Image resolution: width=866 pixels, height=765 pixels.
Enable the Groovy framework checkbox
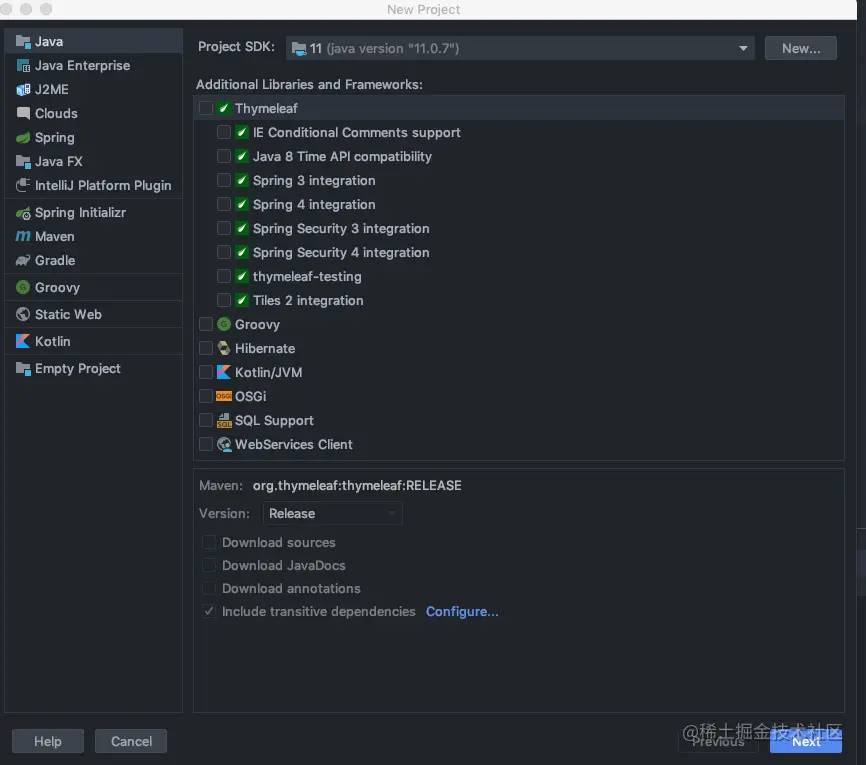(206, 324)
